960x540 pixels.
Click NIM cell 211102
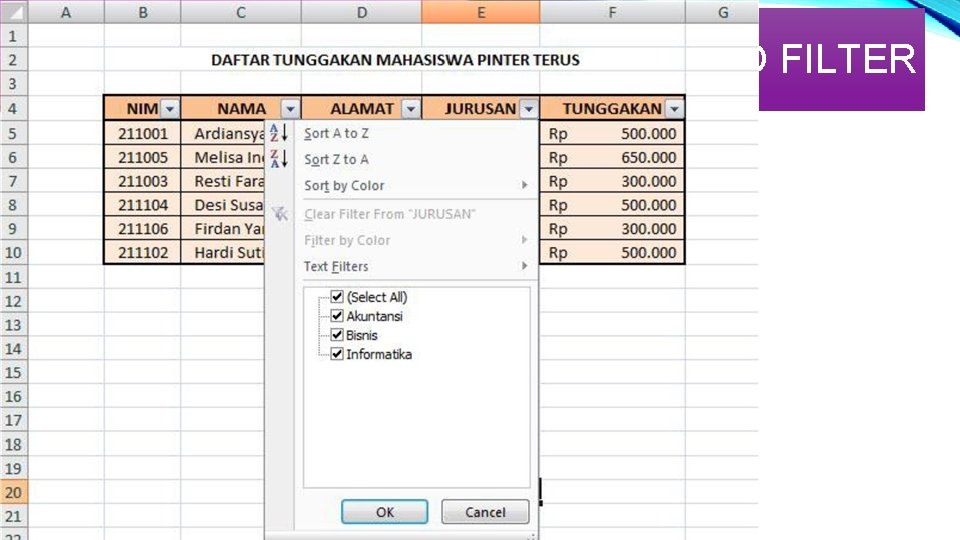[x=143, y=253]
